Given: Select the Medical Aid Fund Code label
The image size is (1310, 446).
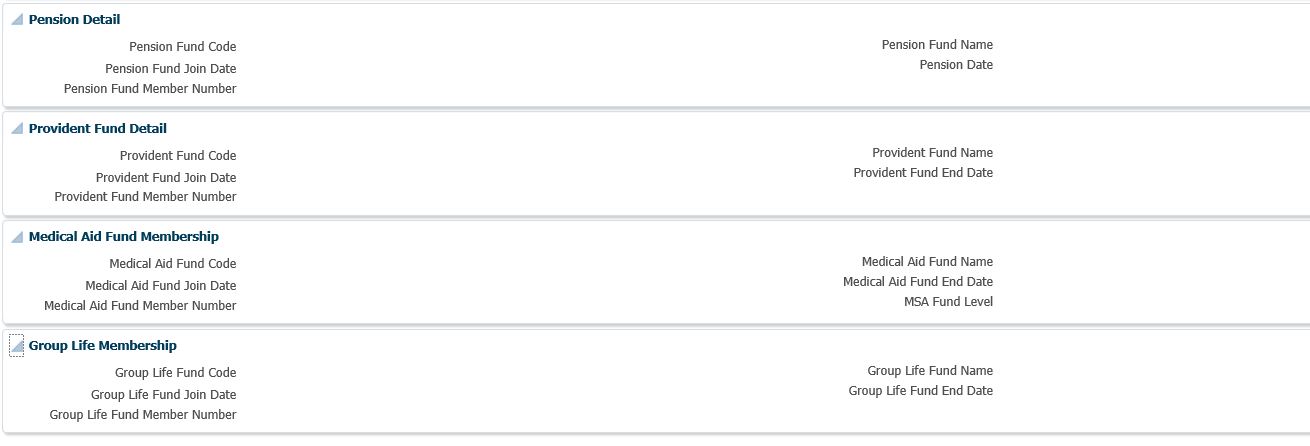Looking at the screenshot, I should tap(173, 264).
